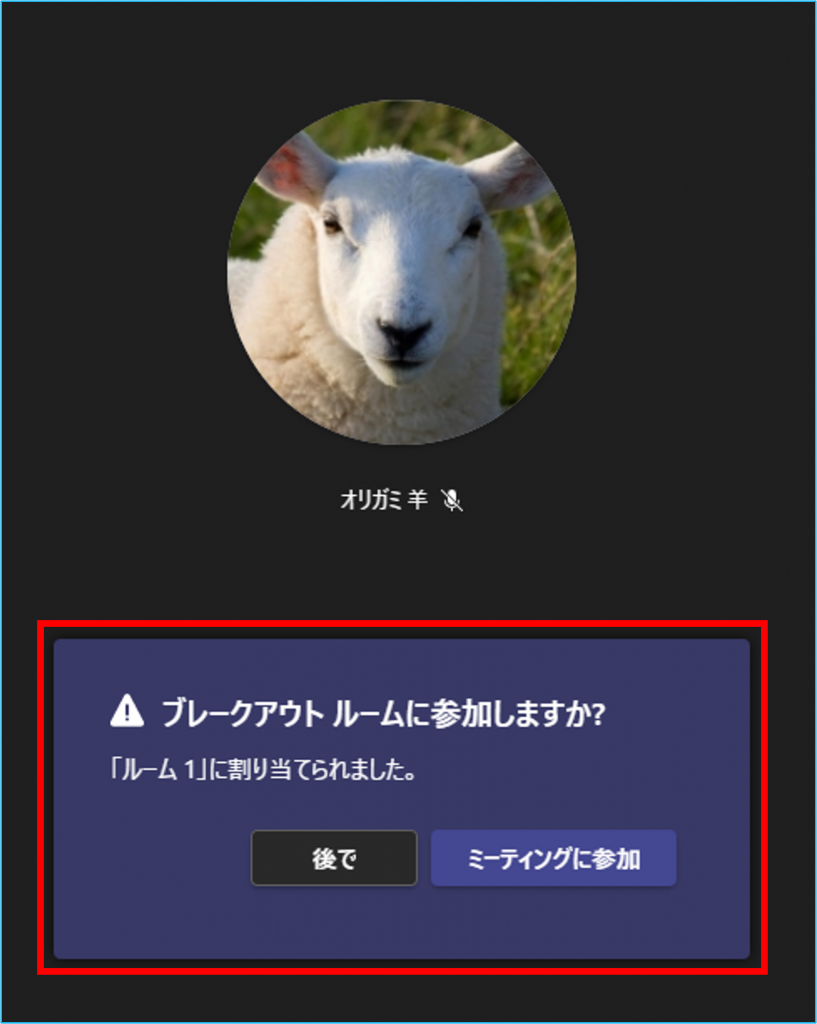Click the 「ルーム 1」に割り当てられました message text
Image resolution: width=817 pixels, height=1024 pixels.
click(263, 771)
